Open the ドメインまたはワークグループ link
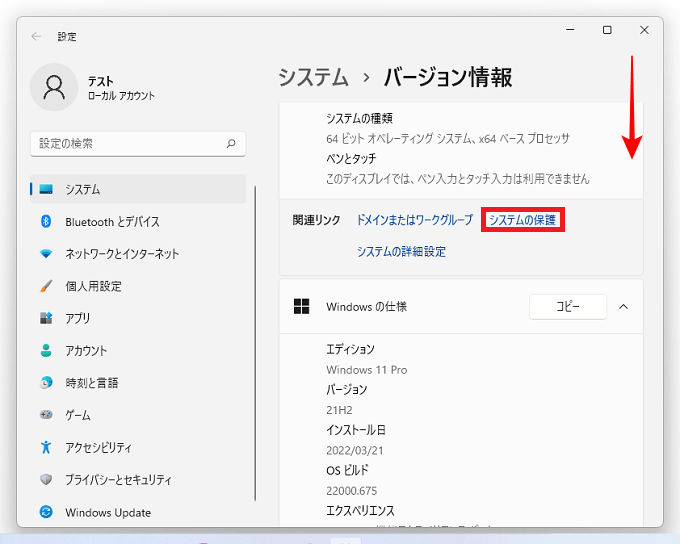Viewport: 680px width, 544px height. click(x=415, y=220)
